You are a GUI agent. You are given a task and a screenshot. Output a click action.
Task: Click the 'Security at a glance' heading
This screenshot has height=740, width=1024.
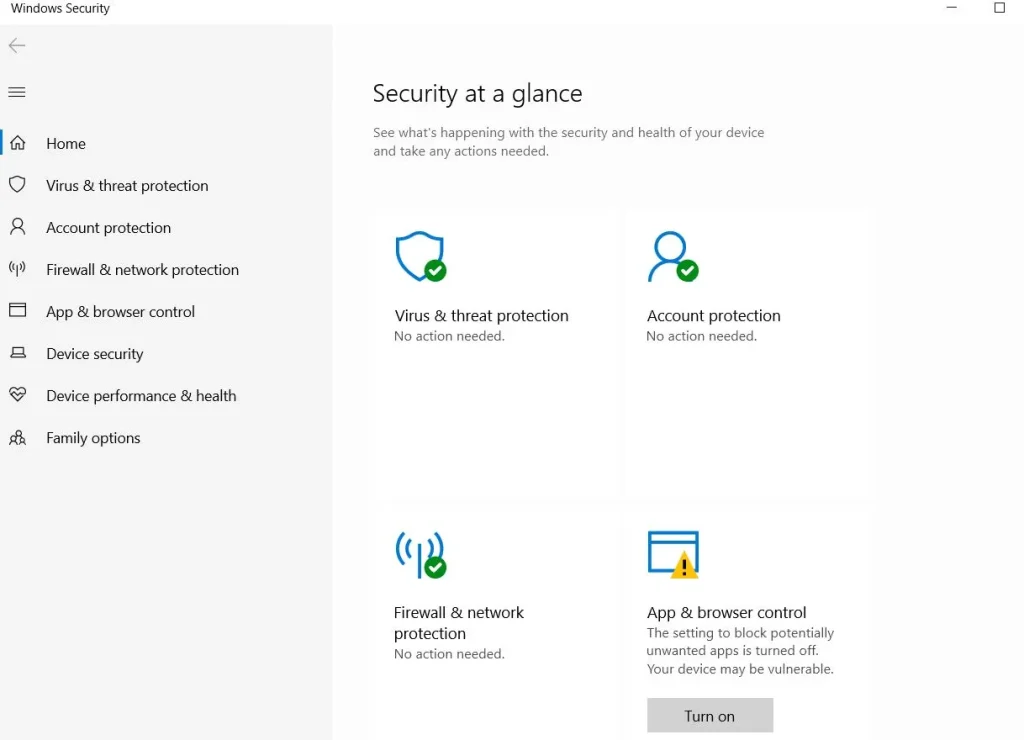(x=477, y=93)
